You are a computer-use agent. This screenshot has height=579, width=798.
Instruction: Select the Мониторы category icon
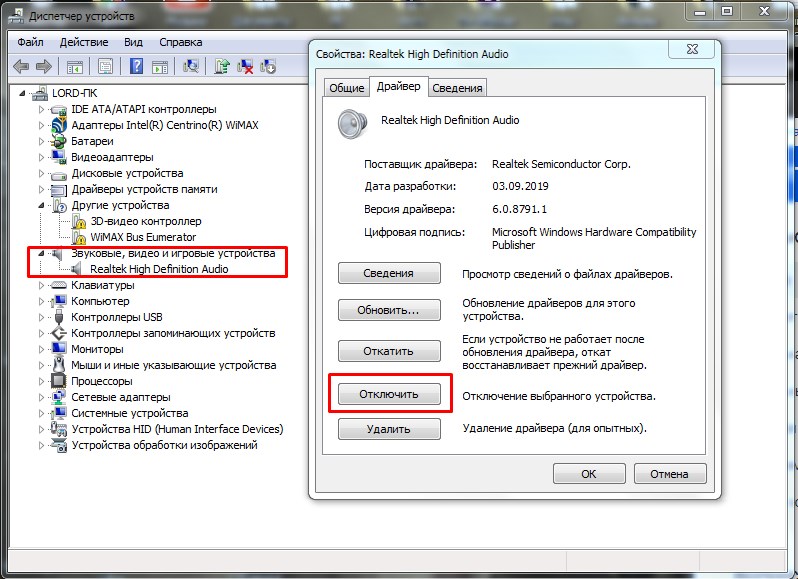pyautogui.click(x=59, y=349)
